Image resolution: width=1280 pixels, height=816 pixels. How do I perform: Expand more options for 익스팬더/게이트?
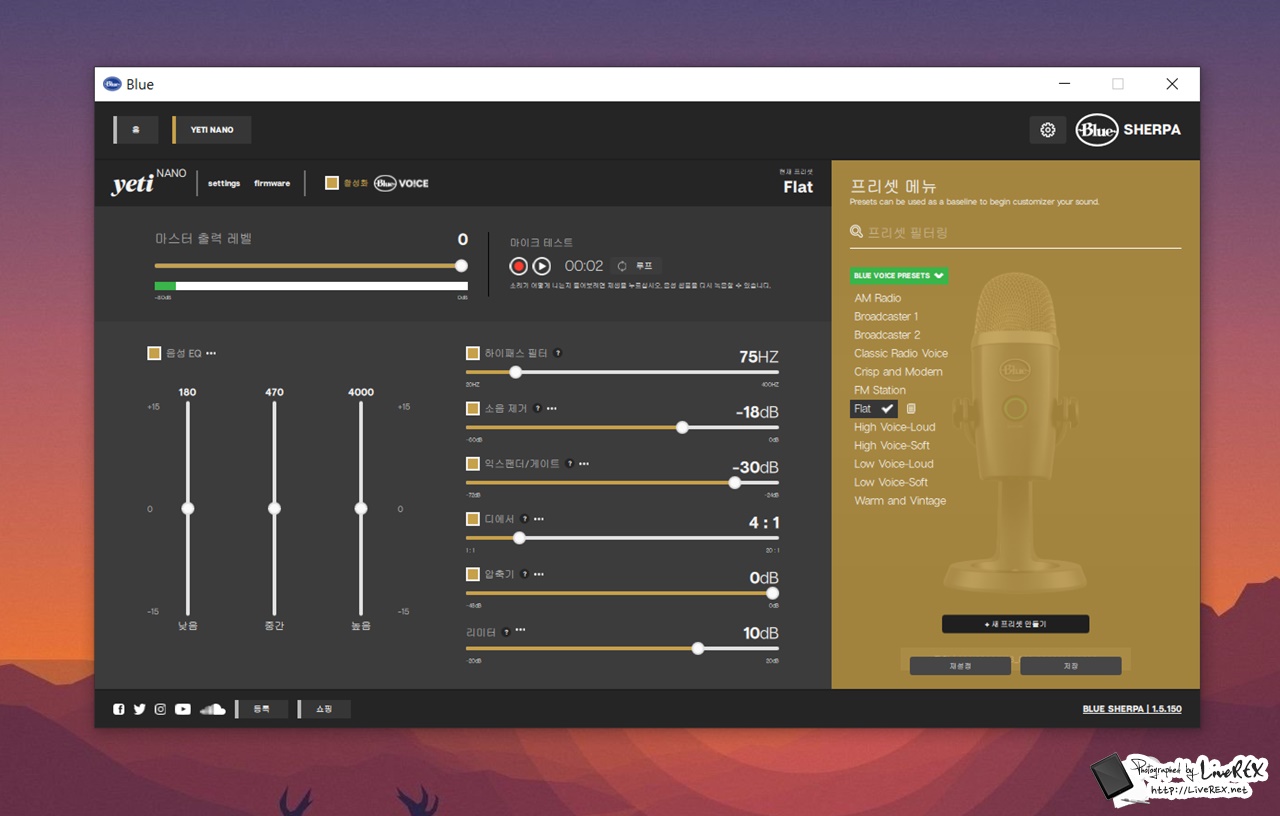pyautogui.click(x=584, y=464)
